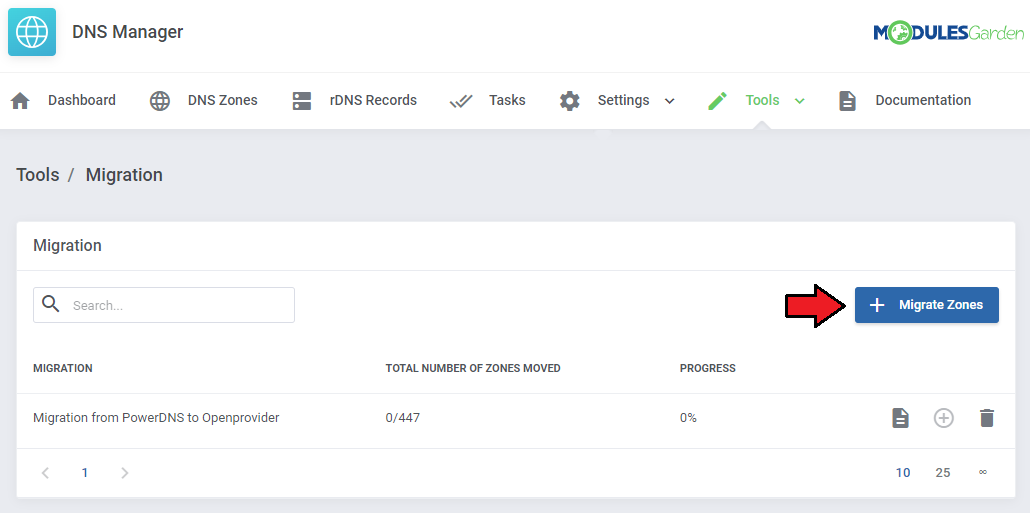This screenshot has height=513, width=1030.
Task: Click the Settings gear icon
Action: pyautogui.click(x=570, y=101)
